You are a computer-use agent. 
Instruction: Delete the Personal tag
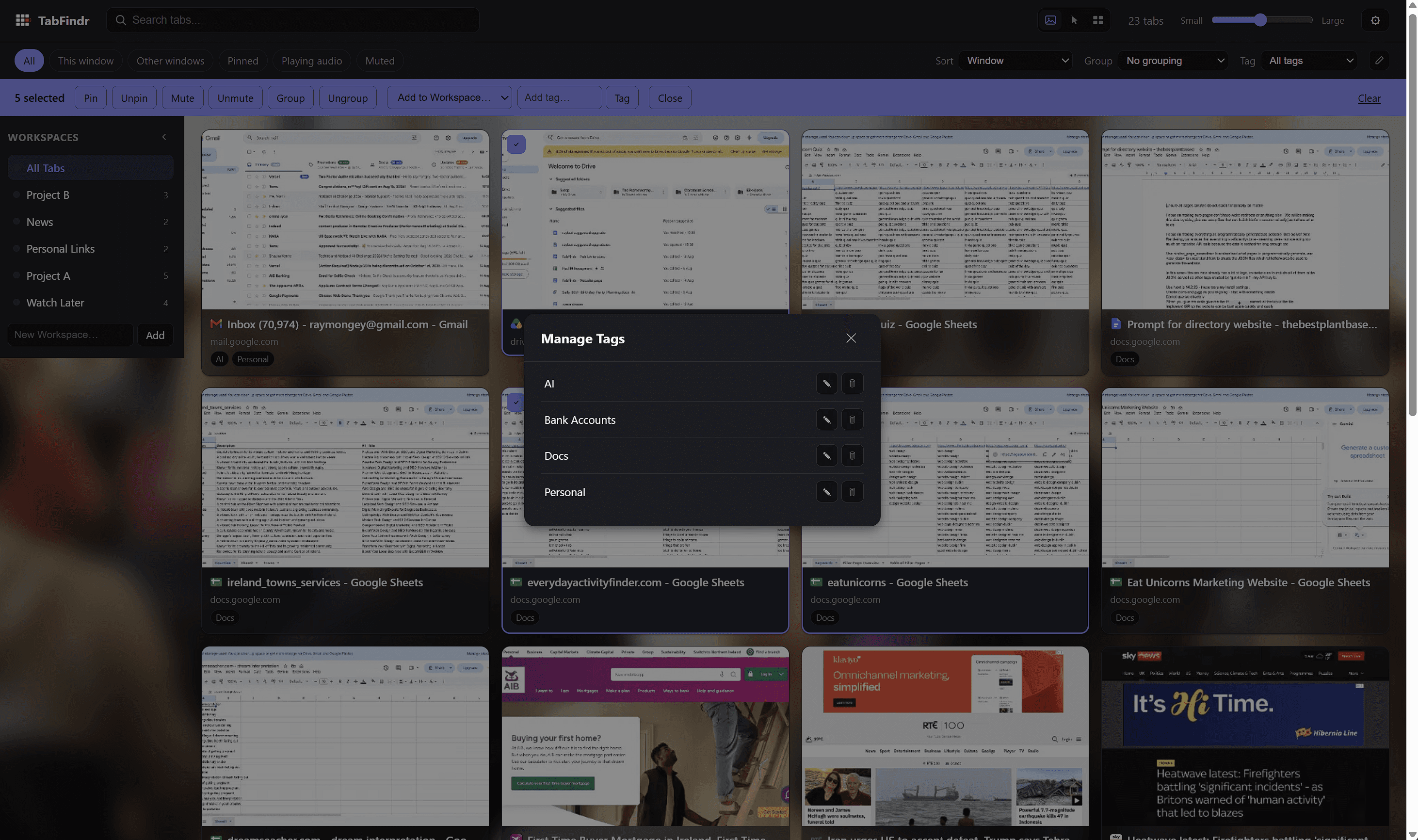[x=852, y=492]
